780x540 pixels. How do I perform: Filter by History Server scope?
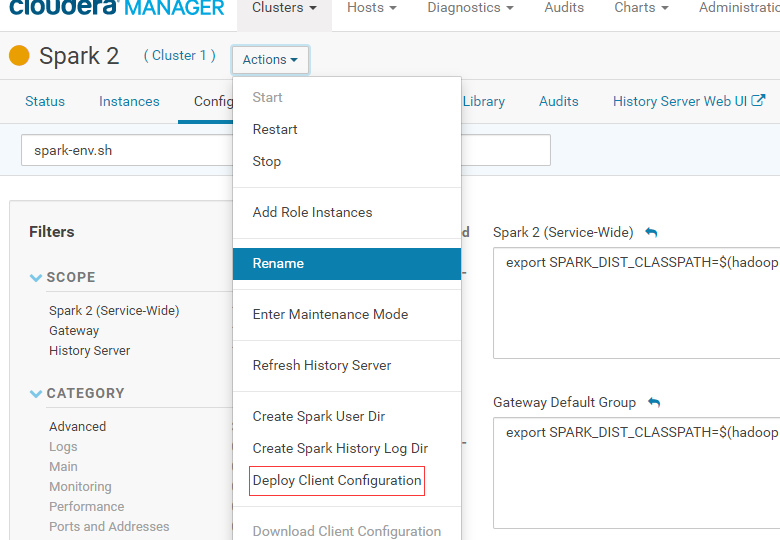click(x=90, y=351)
